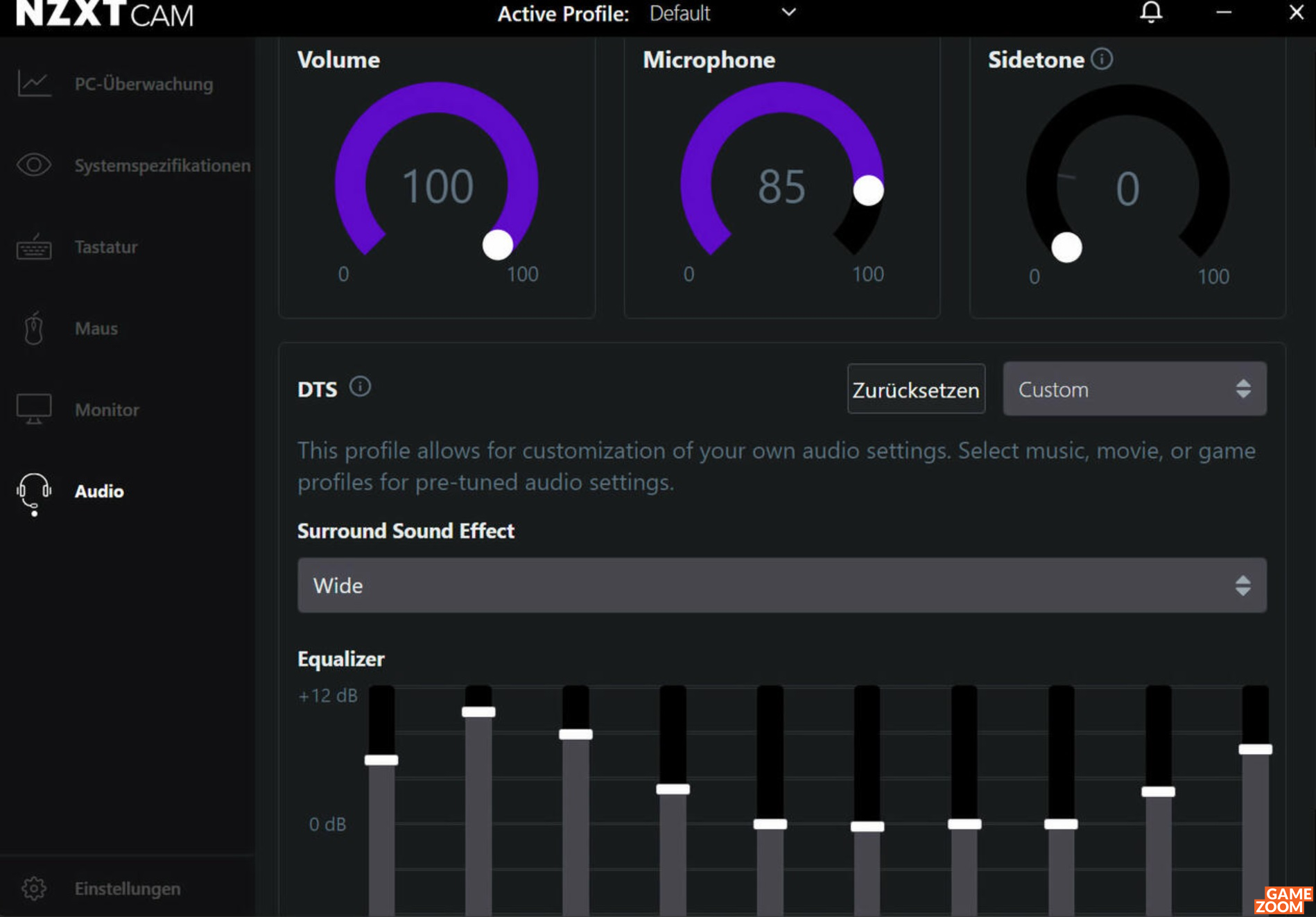Viewport: 1316px width, 917px height.
Task: Click sixth equalizer band handle
Action: (x=867, y=827)
